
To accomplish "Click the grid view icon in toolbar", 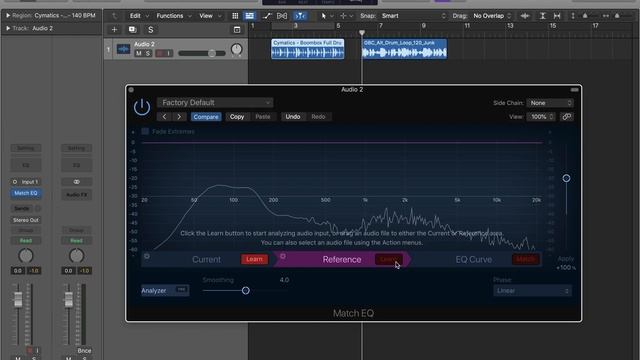I will pyautogui.click(x=235, y=16).
